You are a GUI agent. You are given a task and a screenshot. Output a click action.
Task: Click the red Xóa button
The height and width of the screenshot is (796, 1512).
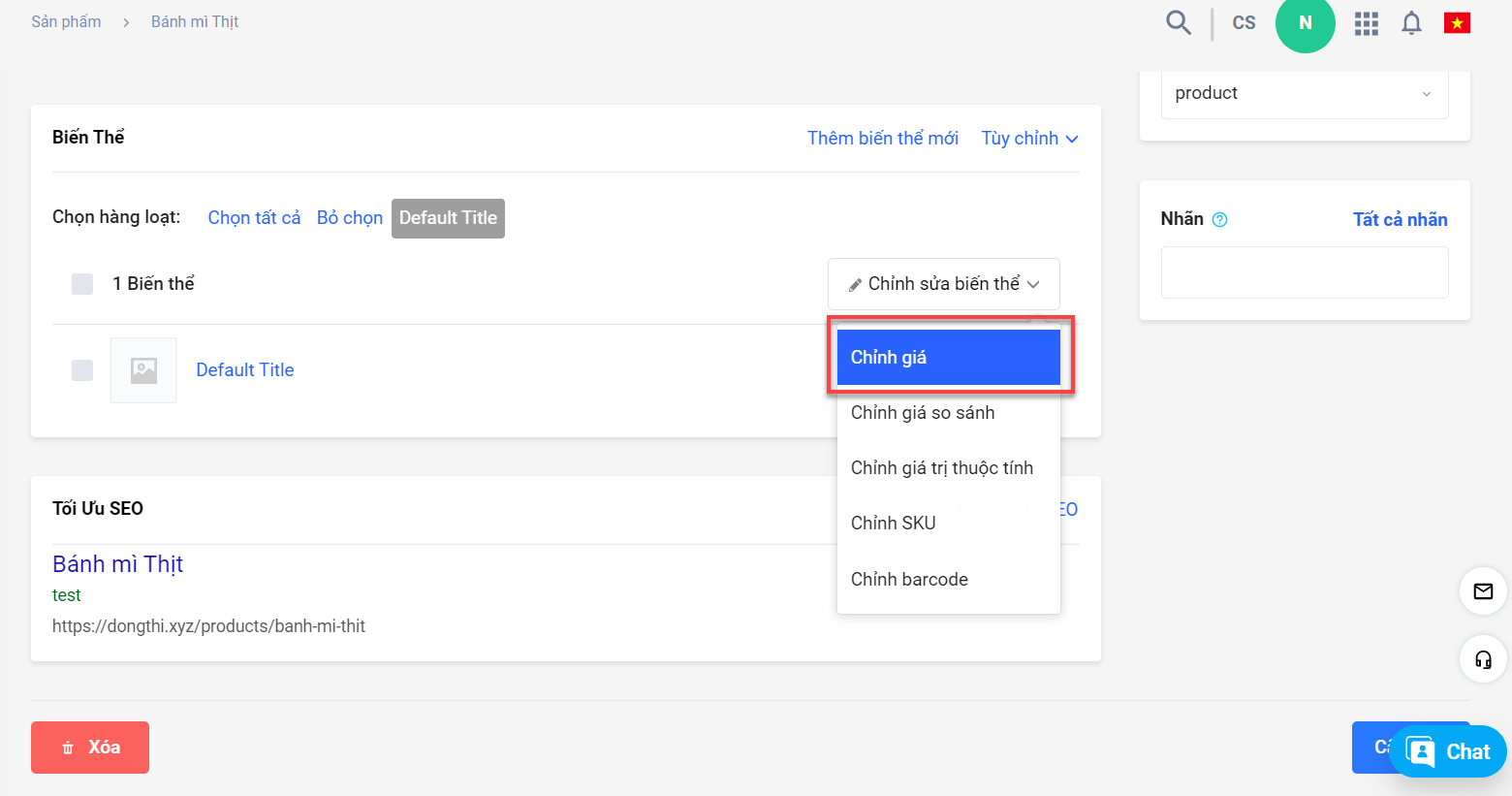tap(90, 748)
